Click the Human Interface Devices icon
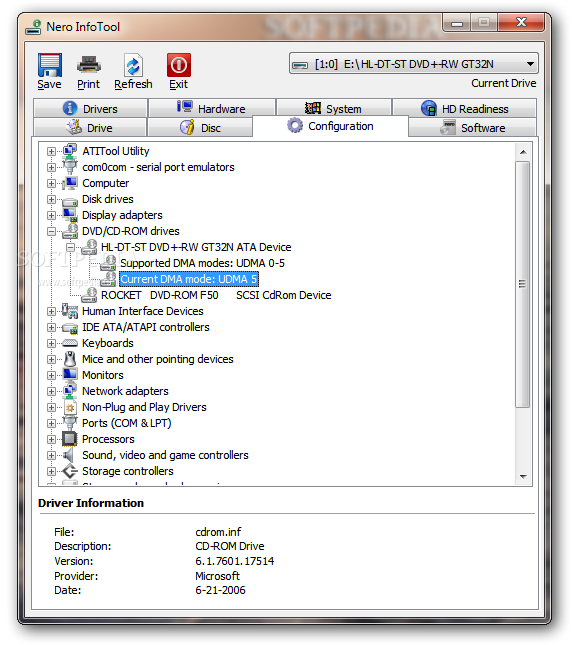Screen dimensions: 572x645 coord(70,311)
